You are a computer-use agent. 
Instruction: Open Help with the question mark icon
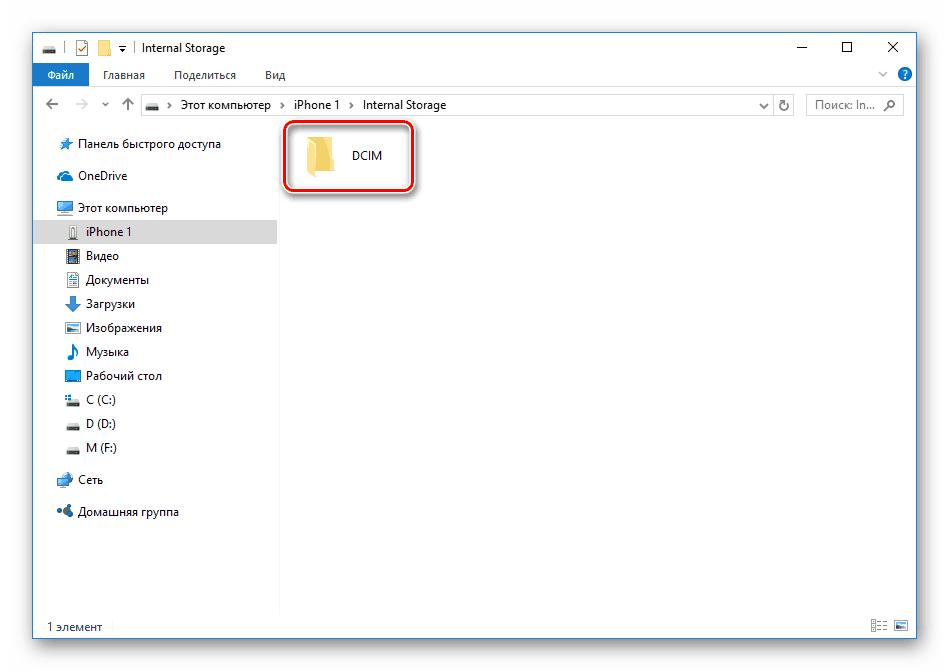[904, 74]
